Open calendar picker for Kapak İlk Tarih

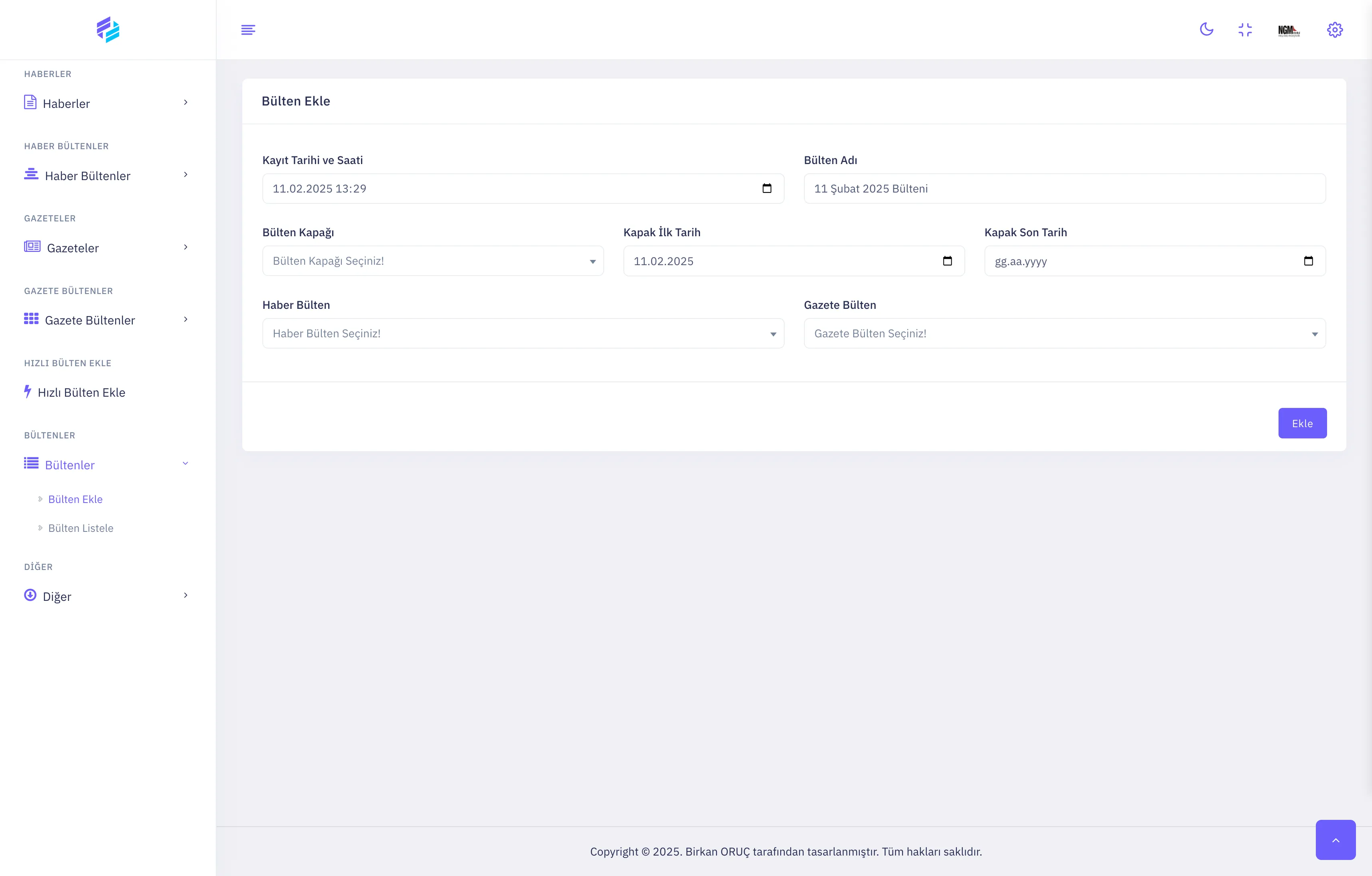coord(947,261)
